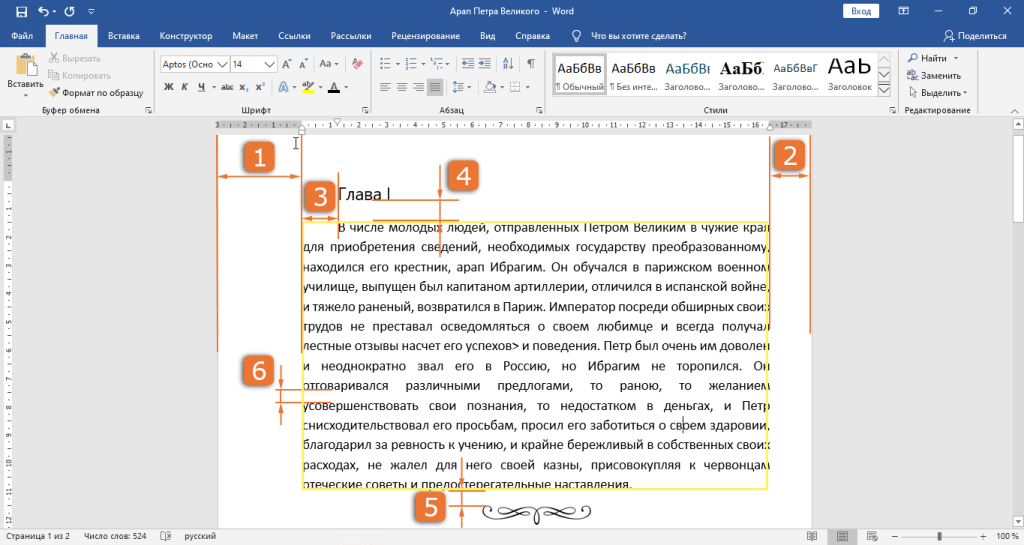The image size is (1024, 545).
Task: Open the font color dropdown arrow
Action: tap(346, 87)
